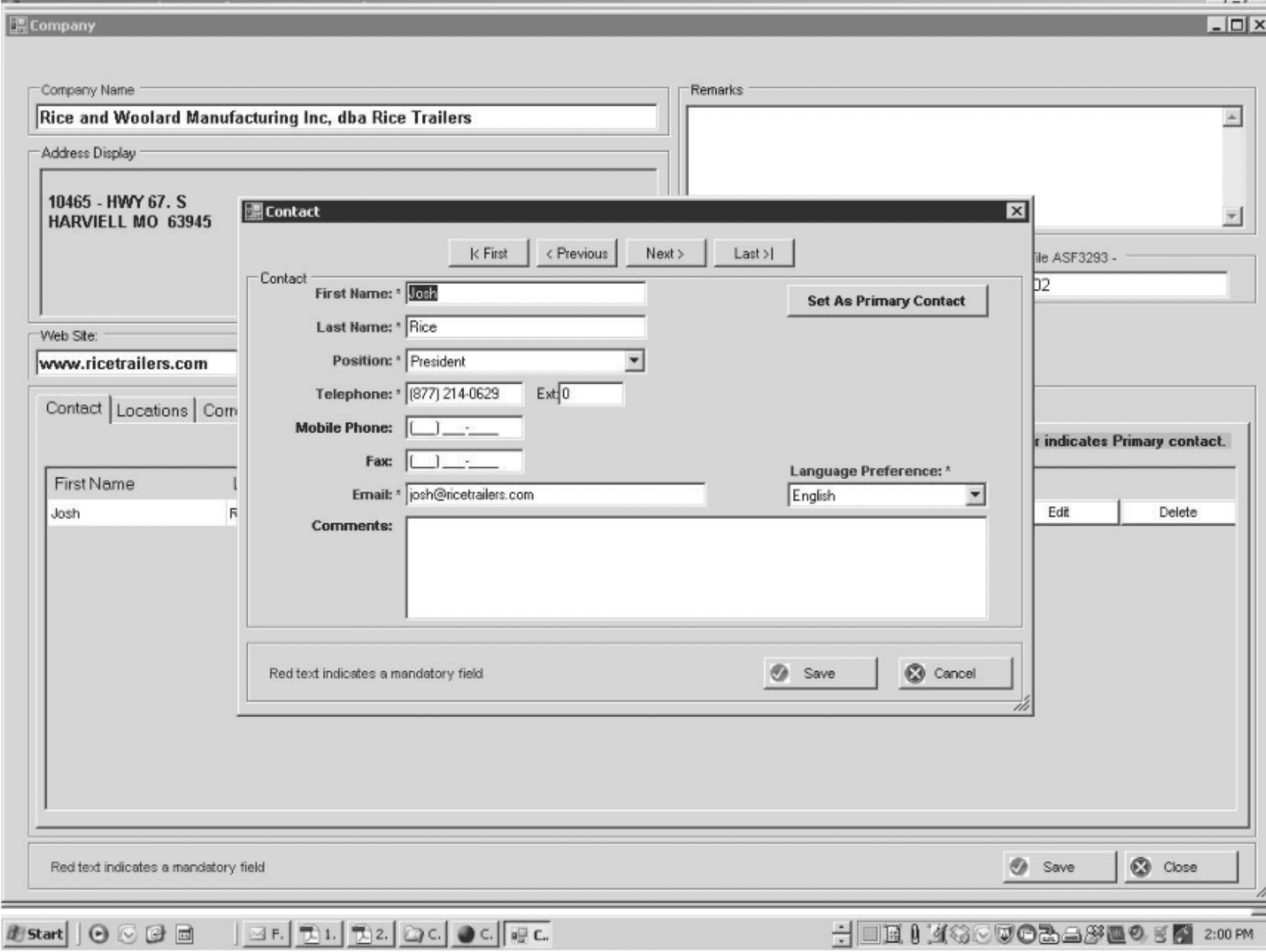Click the Delete button in the contact list

[x=1177, y=512]
